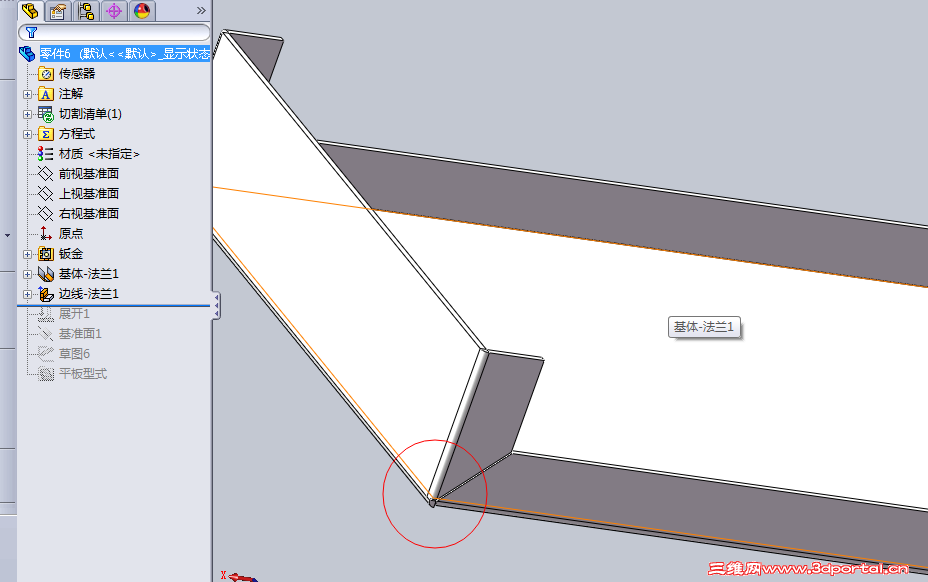Click the feature tree filter field
This screenshot has height=582, width=928.
[x=114, y=33]
